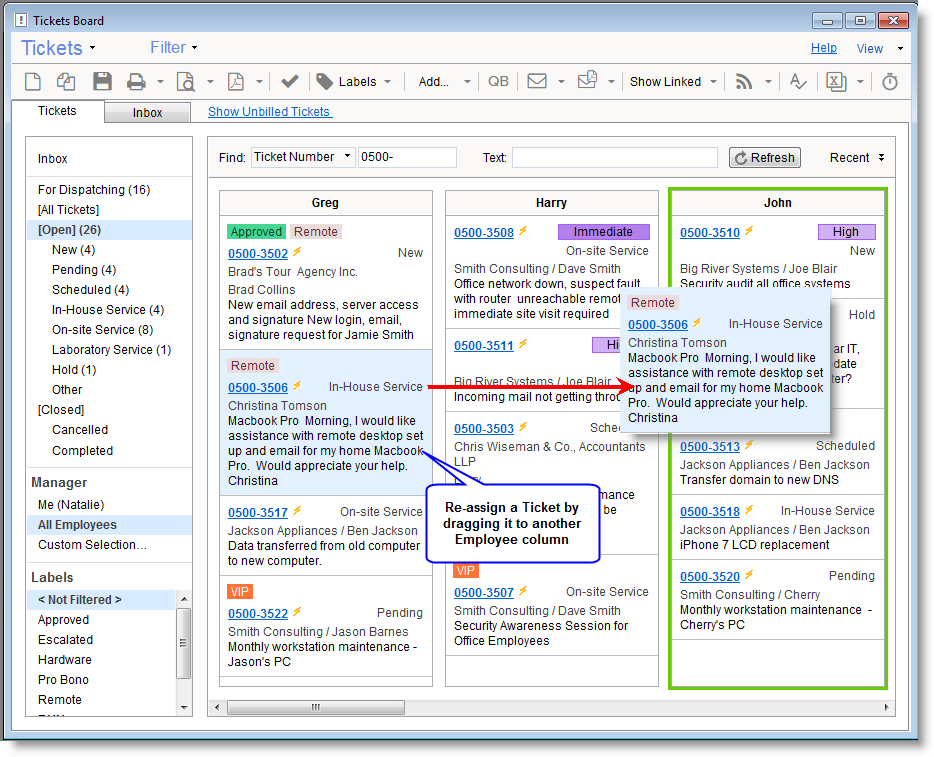Screen dimensions: 934x757
Task: Open ticket 0500-3508 link in Harry column
Action: [484, 233]
